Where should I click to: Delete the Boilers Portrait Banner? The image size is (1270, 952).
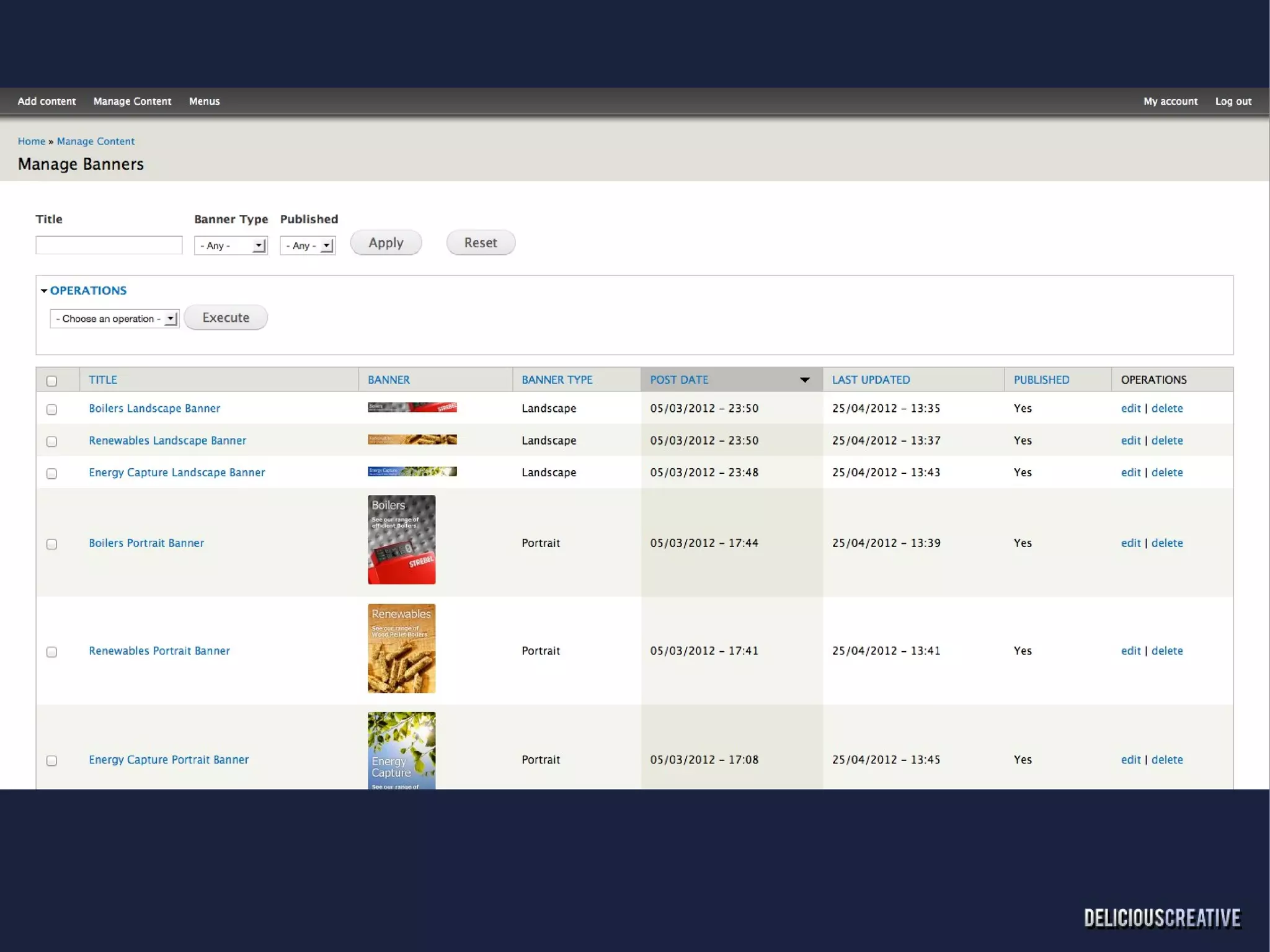1166,543
